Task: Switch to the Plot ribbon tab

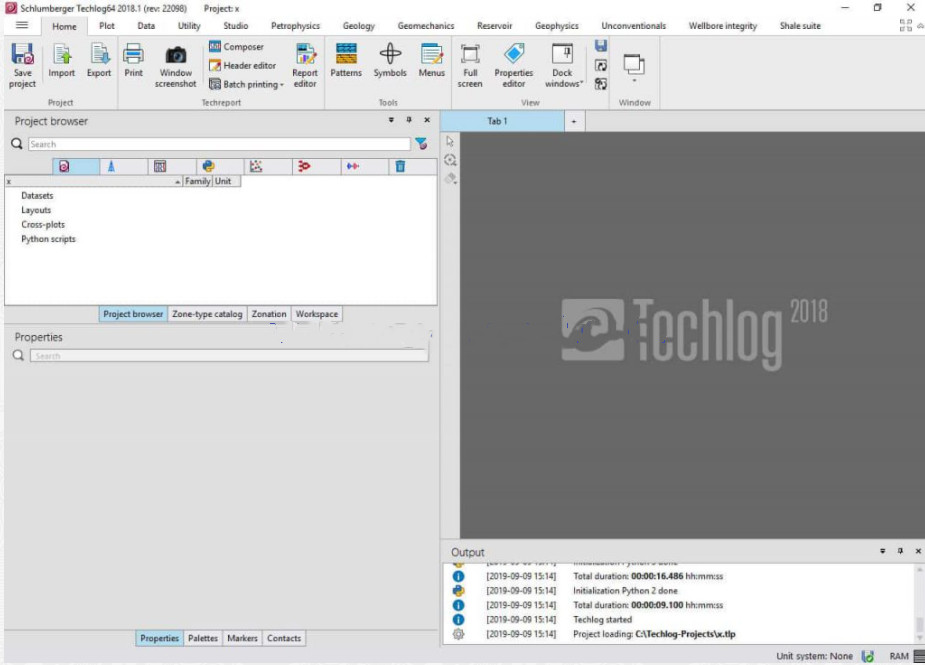Action: click(x=107, y=26)
